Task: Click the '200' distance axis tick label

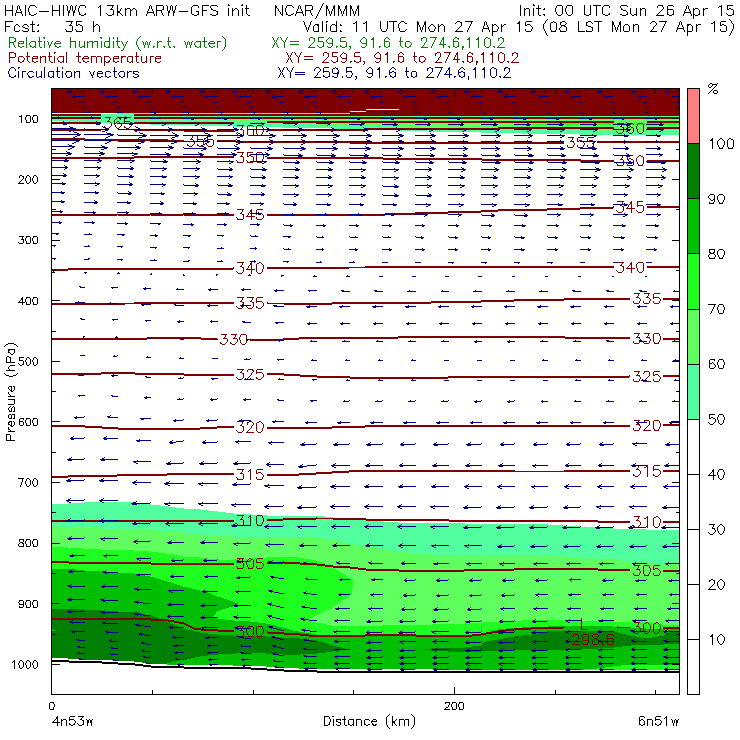Action: point(454,706)
